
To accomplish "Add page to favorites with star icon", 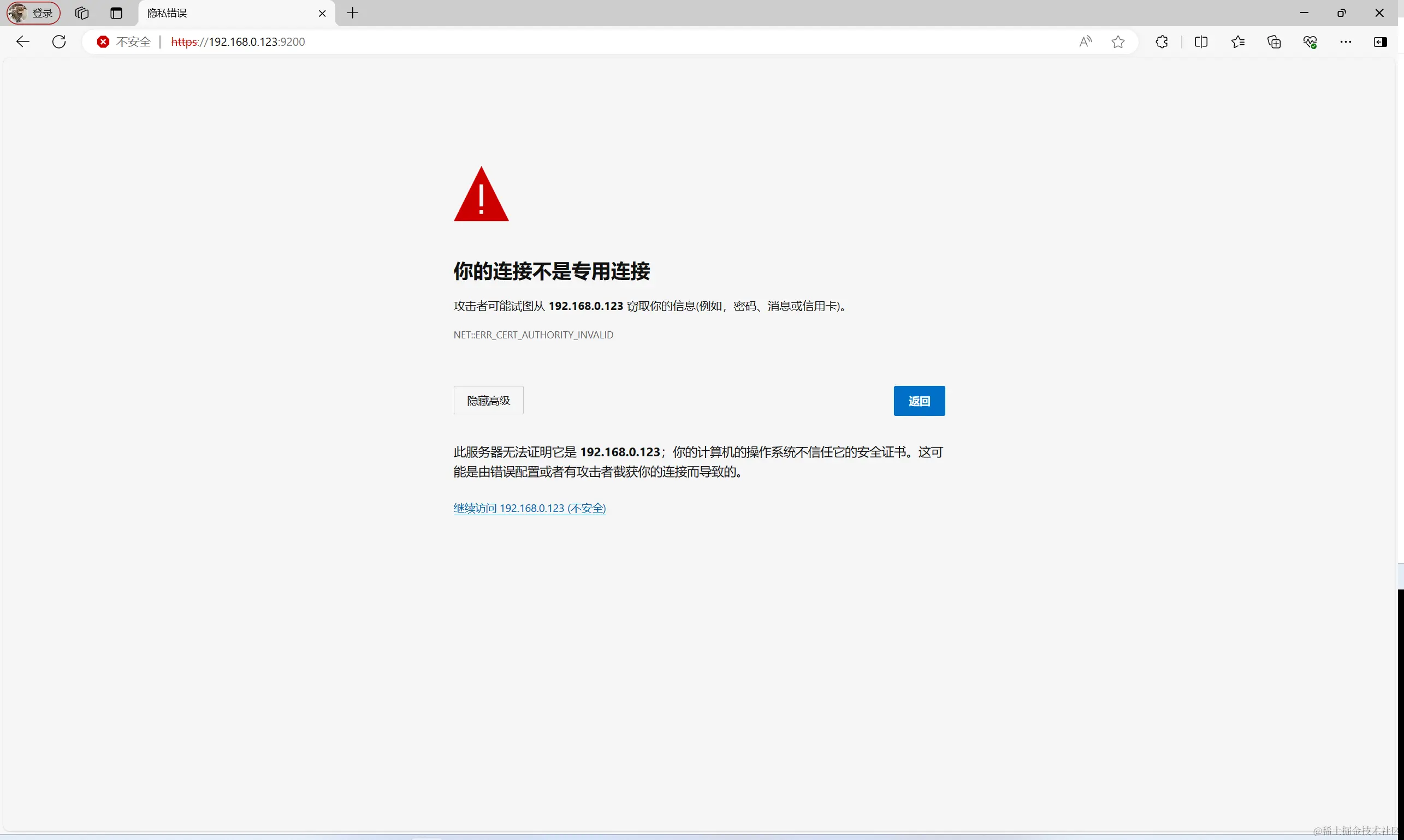I will click(x=1118, y=42).
